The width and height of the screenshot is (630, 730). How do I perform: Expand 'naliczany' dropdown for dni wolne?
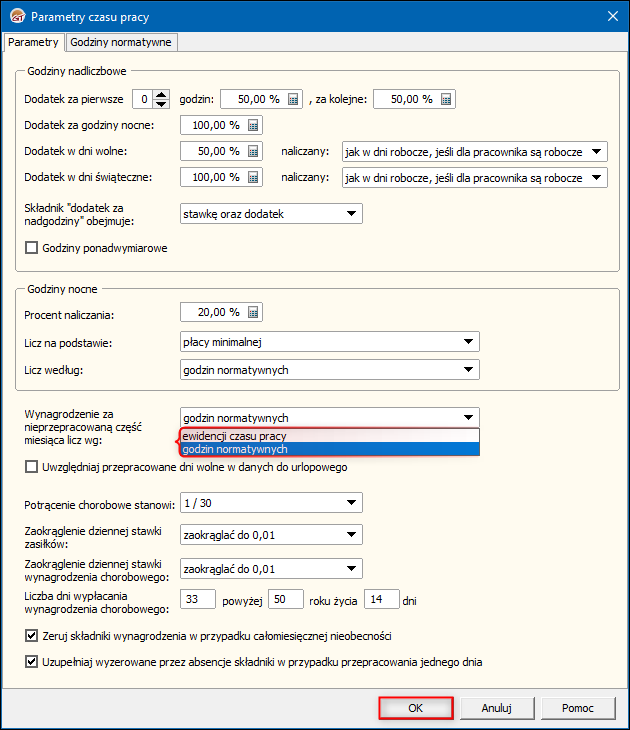tap(596, 152)
